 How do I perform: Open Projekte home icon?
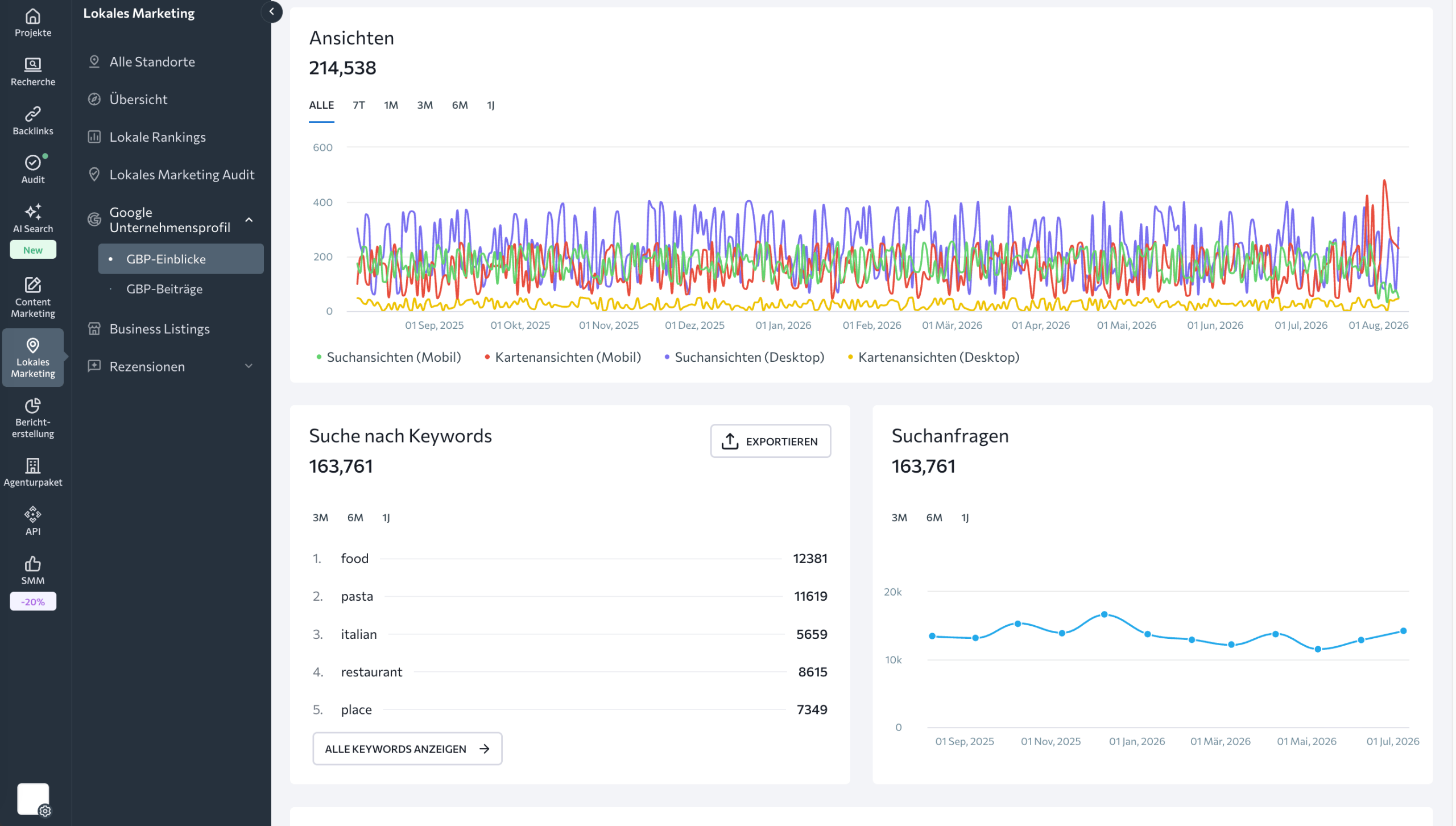(x=33, y=16)
